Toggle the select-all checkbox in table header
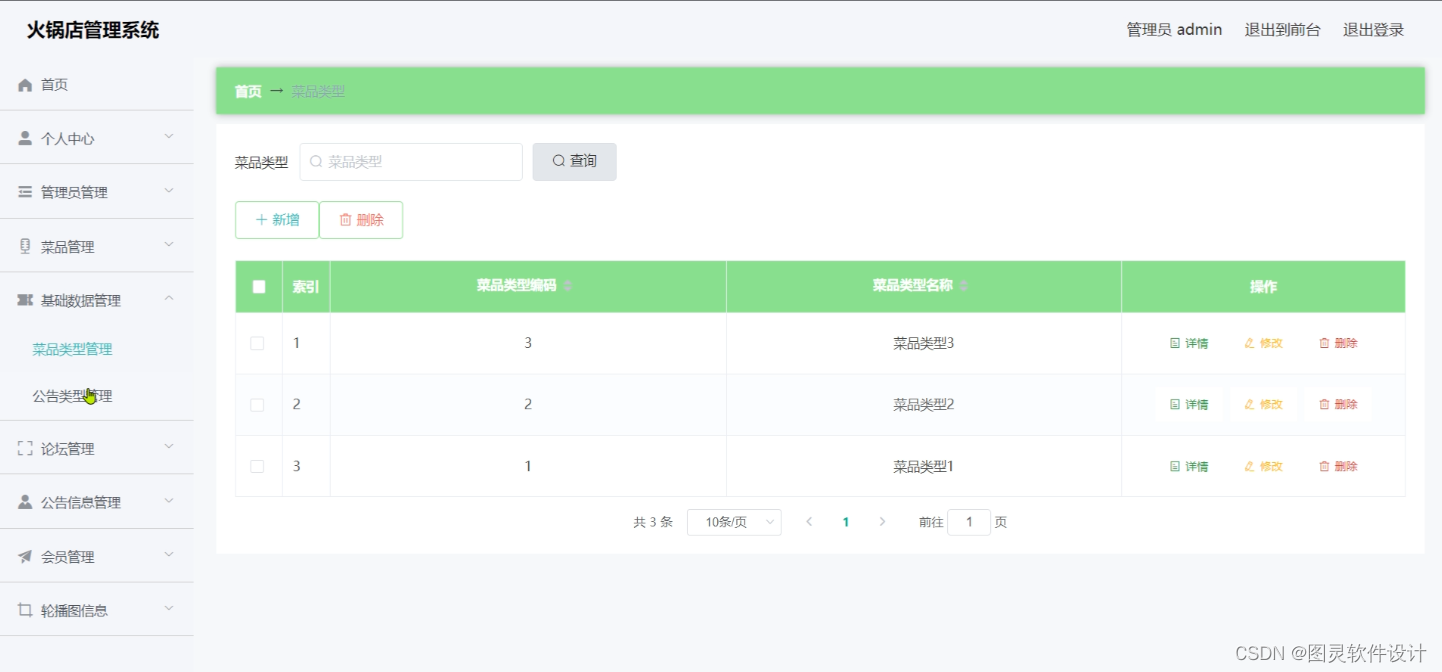 258,286
